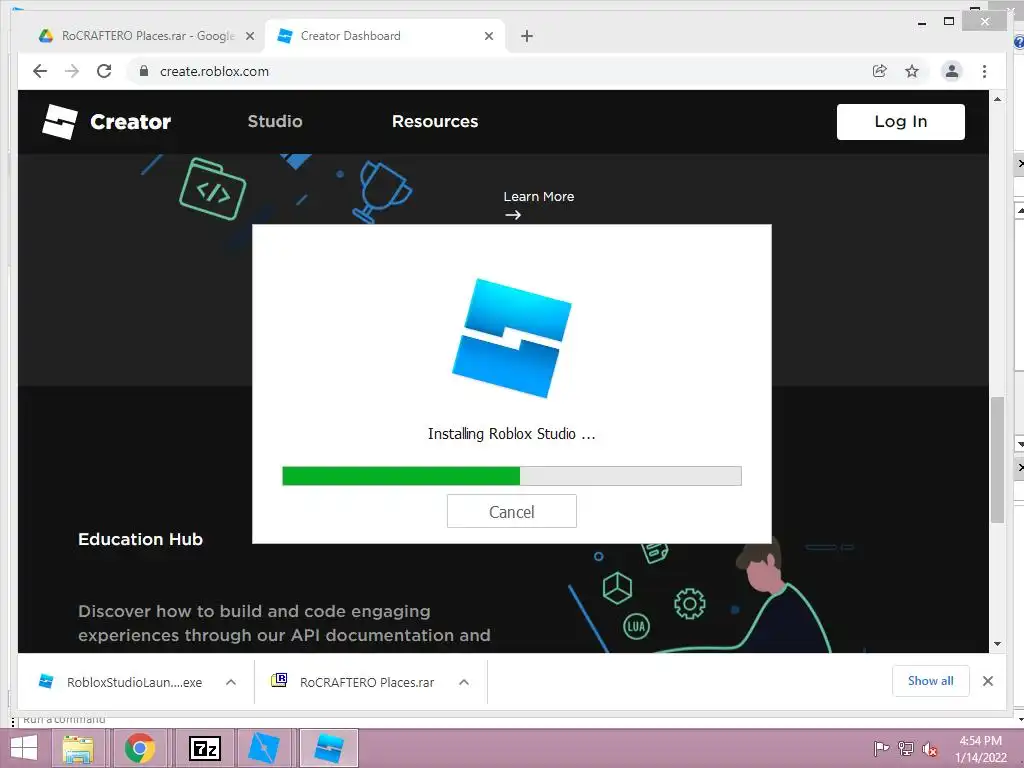Select the Creator Dashboard tab
The height and width of the screenshot is (768, 1024).
(385, 36)
